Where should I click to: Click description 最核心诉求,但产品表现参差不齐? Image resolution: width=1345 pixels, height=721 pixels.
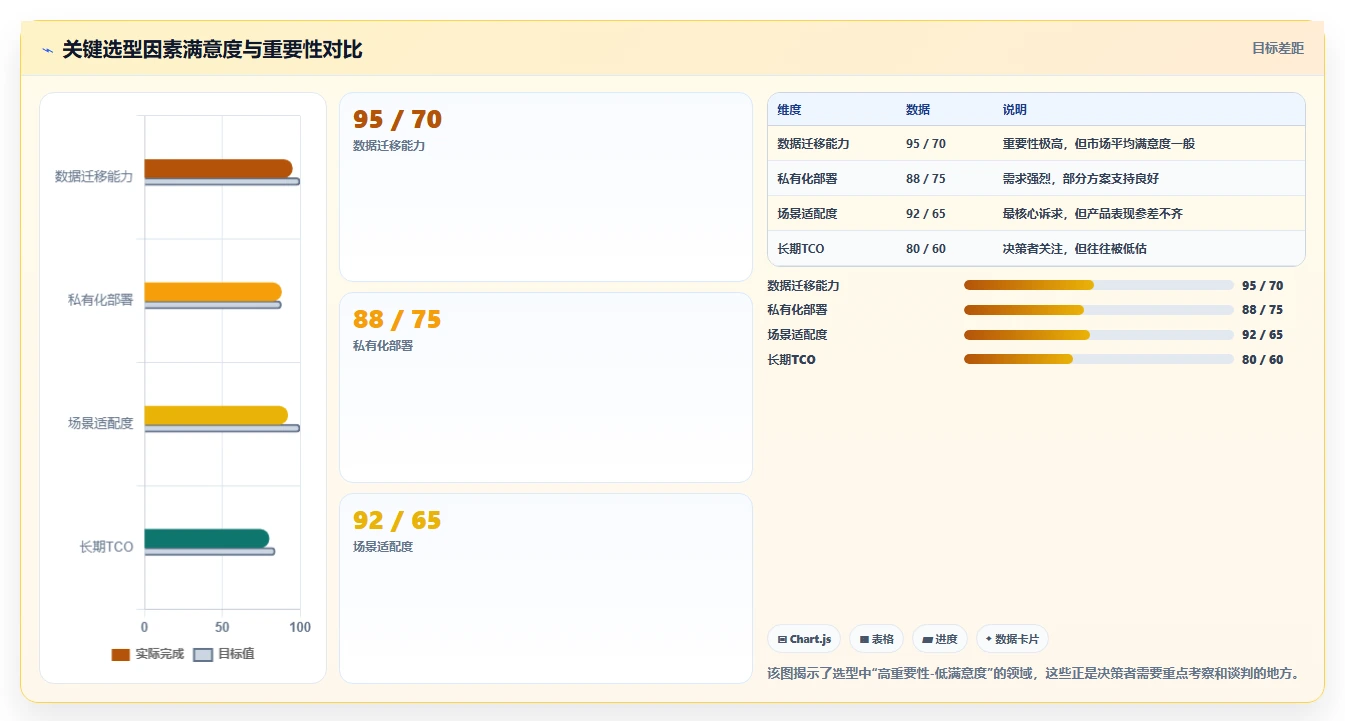point(1093,214)
